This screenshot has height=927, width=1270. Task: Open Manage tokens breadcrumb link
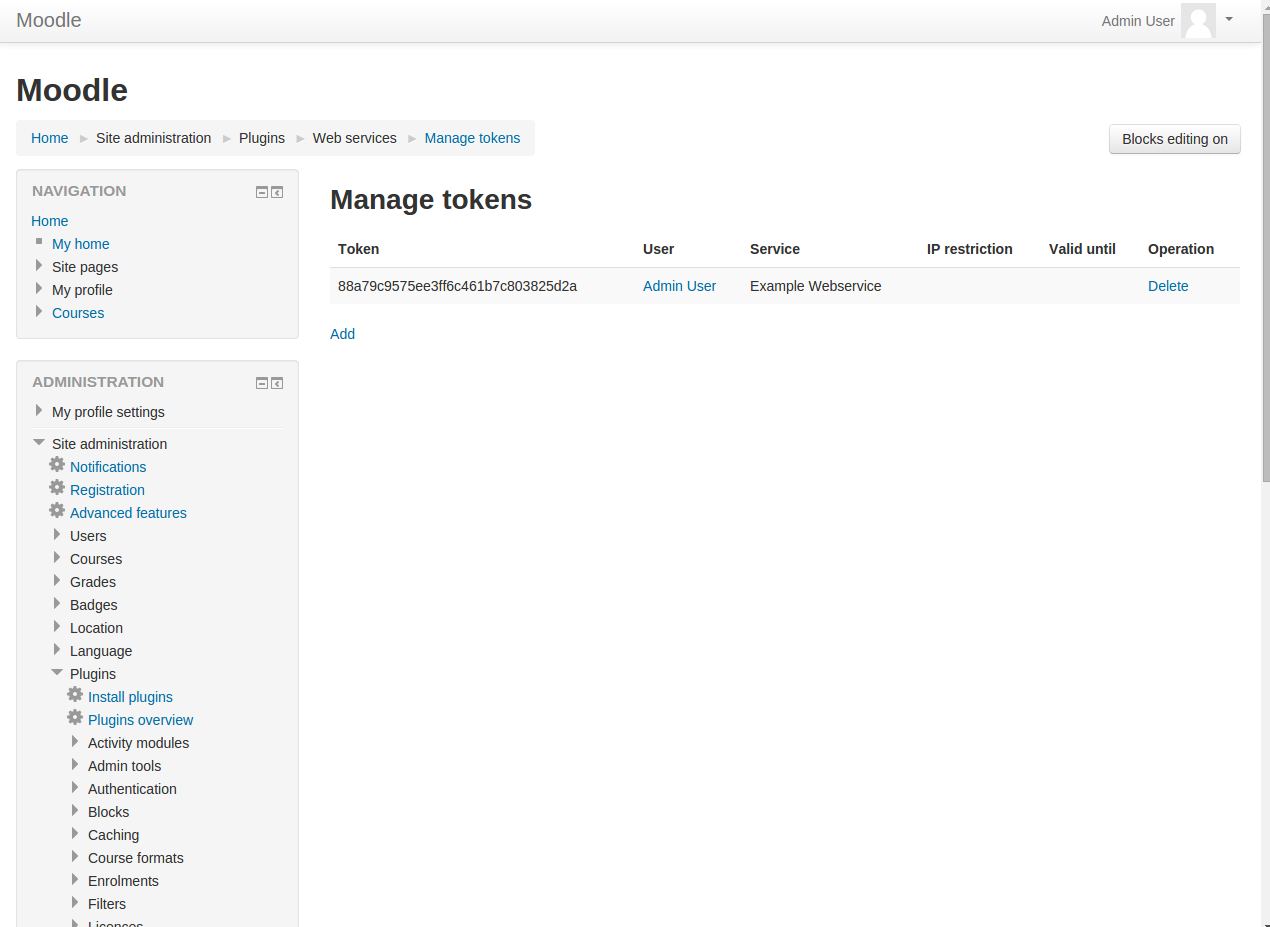point(472,138)
